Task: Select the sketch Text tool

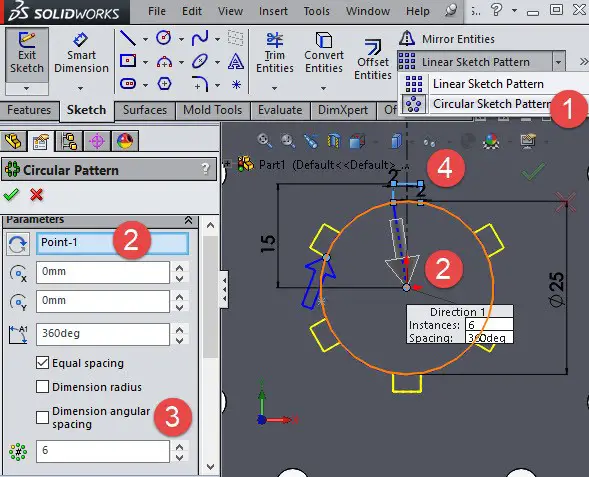Action: (236, 61)
